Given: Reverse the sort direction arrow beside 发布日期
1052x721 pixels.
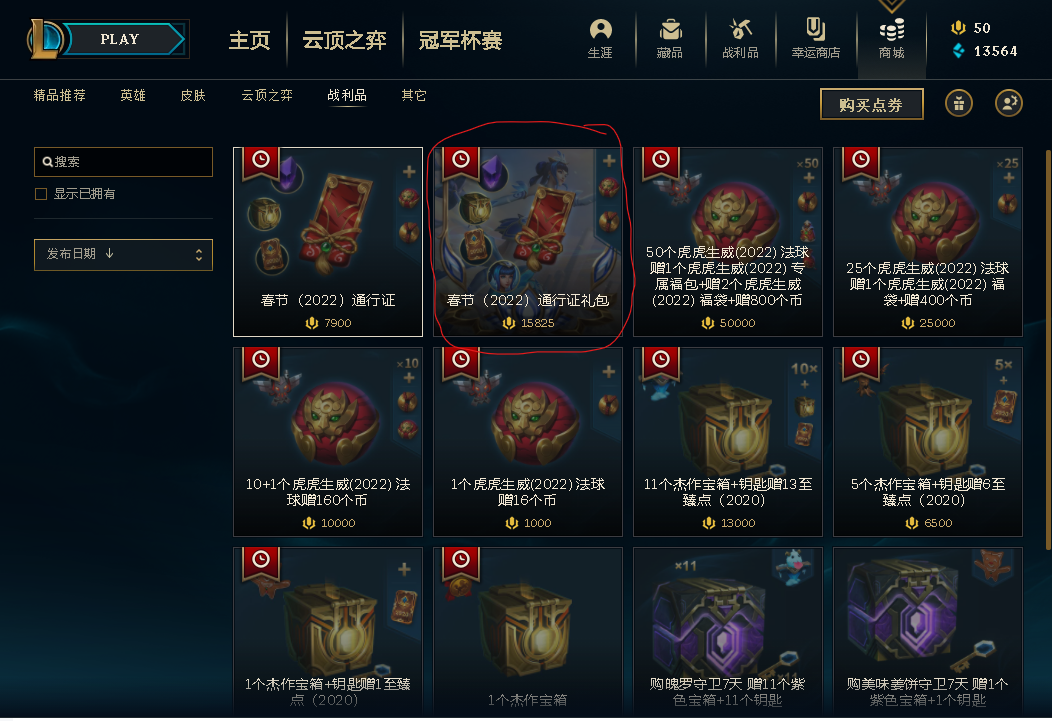Looking at the screenshot, I should coord(109,254).
